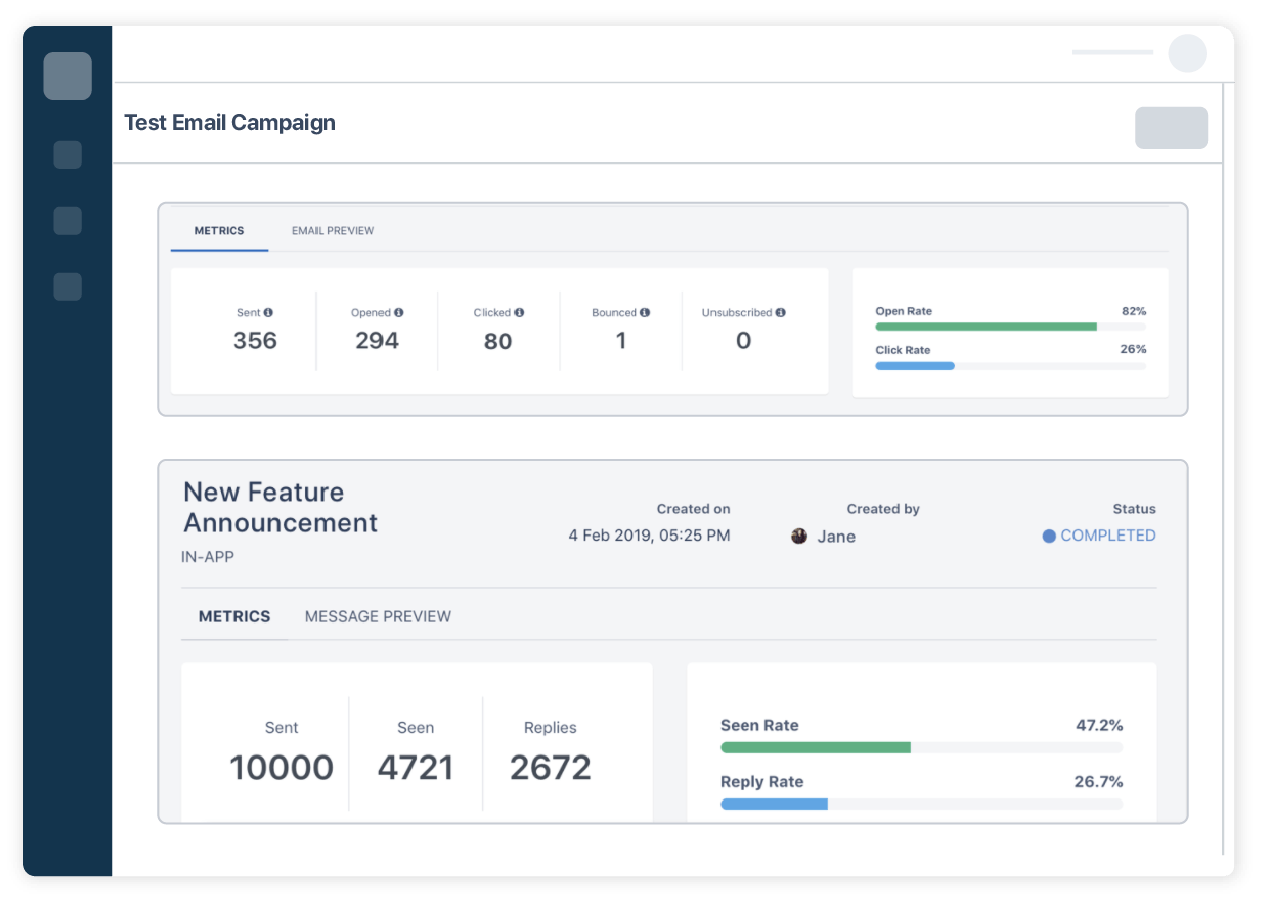Open the info tooltip next to Opened
Viewport: 1263px width, 904px height.
click(400, 312)
